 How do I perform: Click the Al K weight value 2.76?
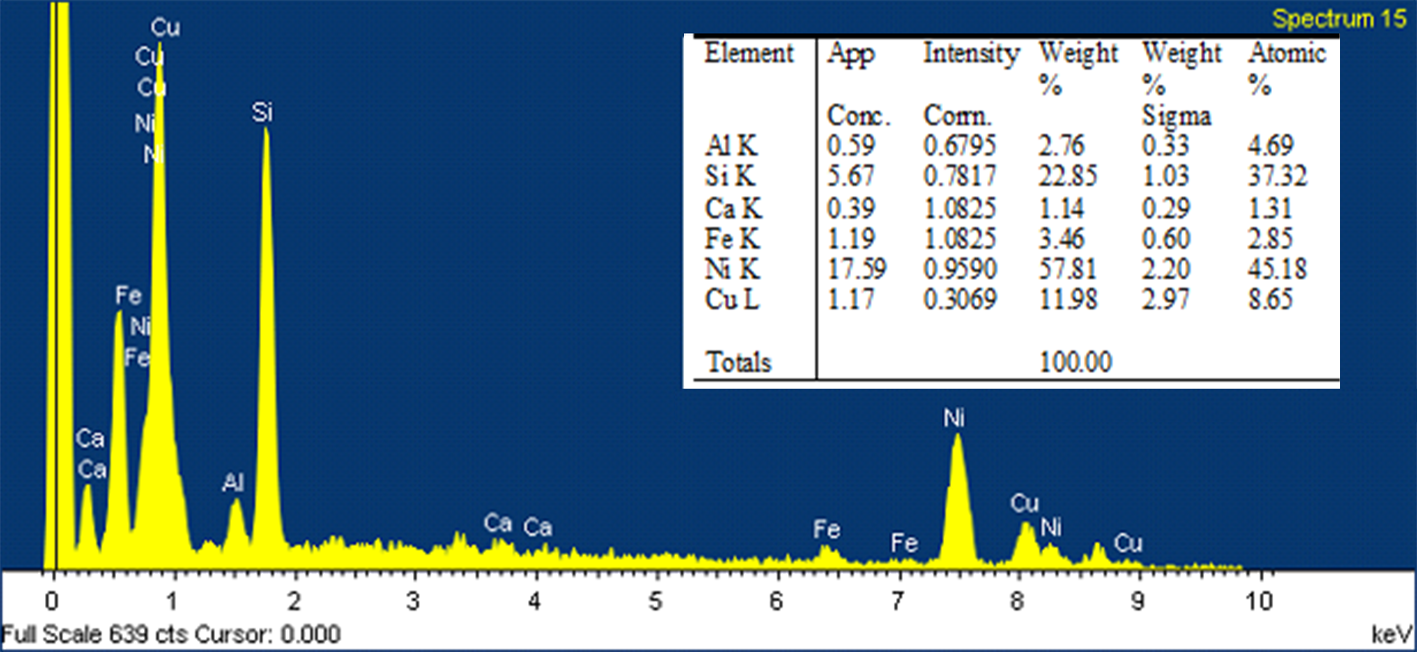pyautogui.click(x=1063, y=146)
